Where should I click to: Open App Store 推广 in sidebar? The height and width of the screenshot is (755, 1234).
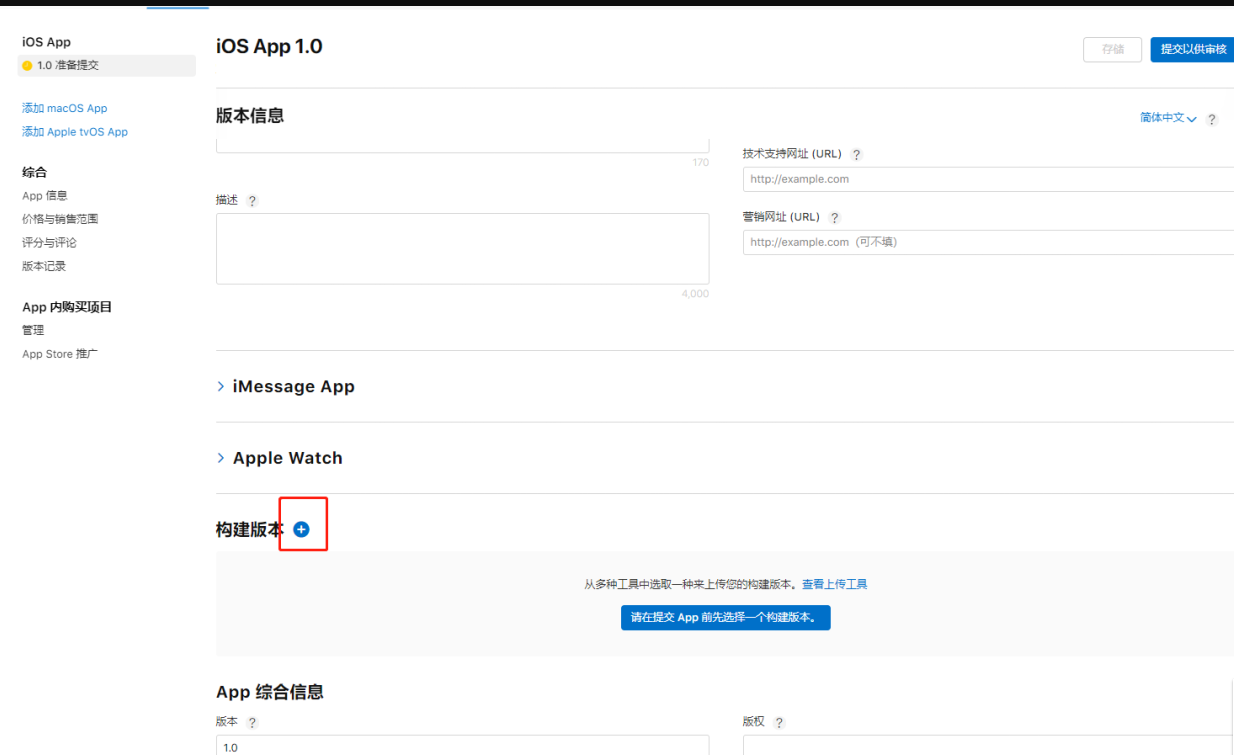point(60,354)
